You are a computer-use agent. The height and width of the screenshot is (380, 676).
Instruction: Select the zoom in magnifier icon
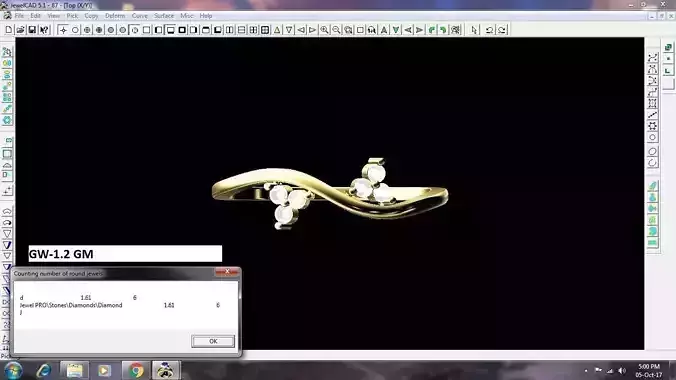[324, 30]
